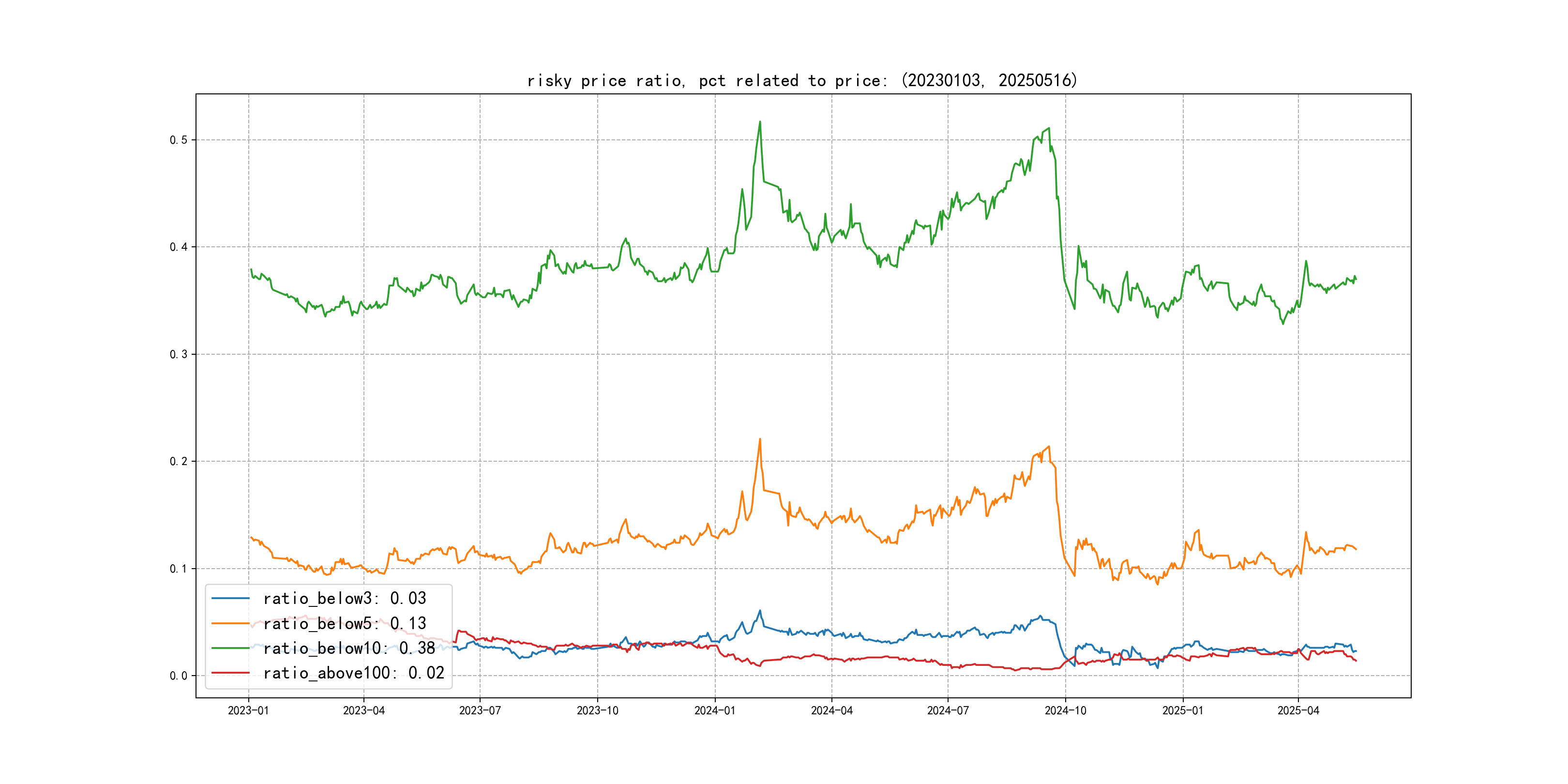The image size is (1568, 784).
Task: Click the 2025-04 x-axis tick label
Action: [1298, 710]
